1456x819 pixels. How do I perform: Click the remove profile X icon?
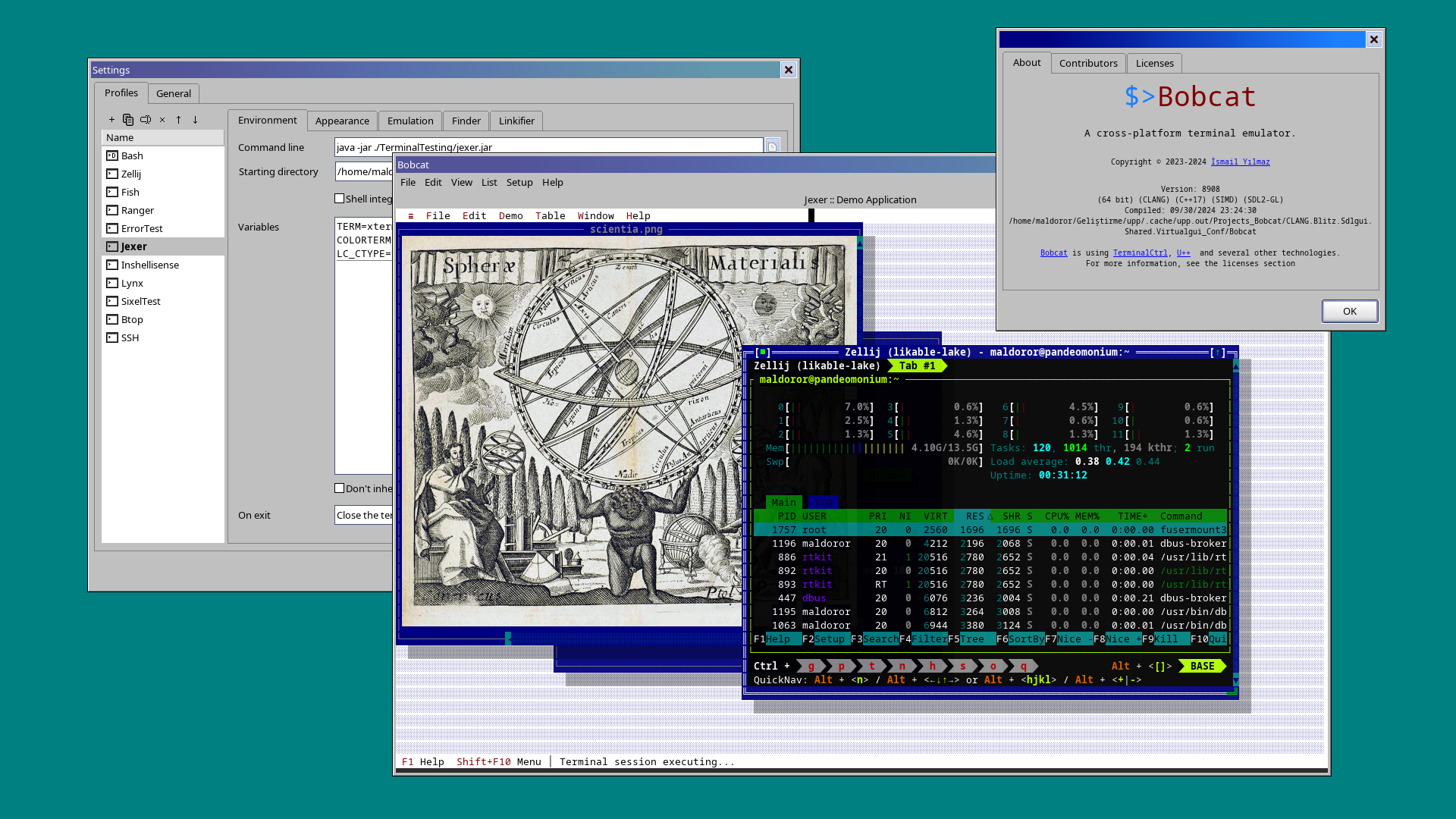[x=162, y=120]
